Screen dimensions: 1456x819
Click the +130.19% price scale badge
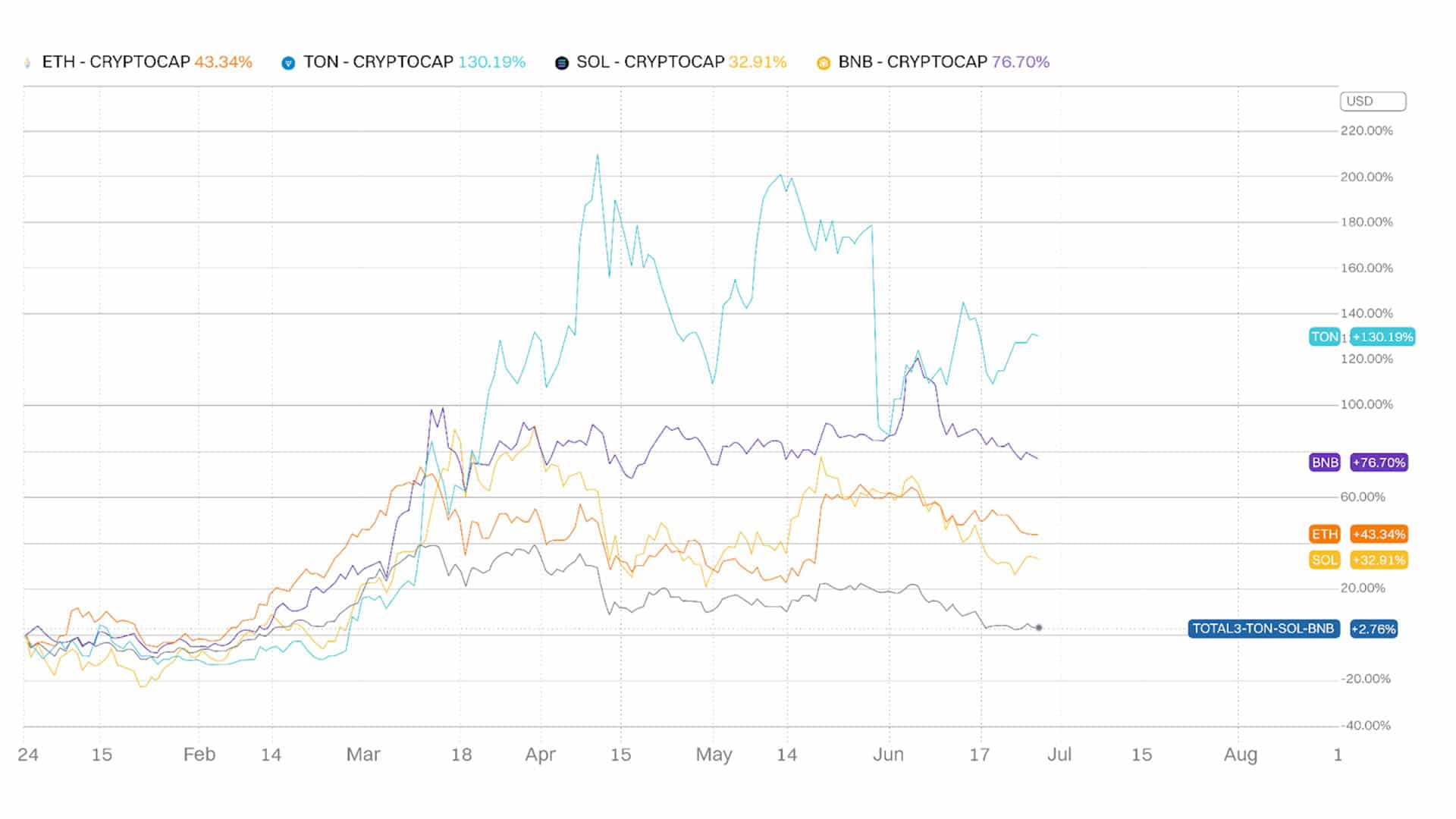(1383, 337)
